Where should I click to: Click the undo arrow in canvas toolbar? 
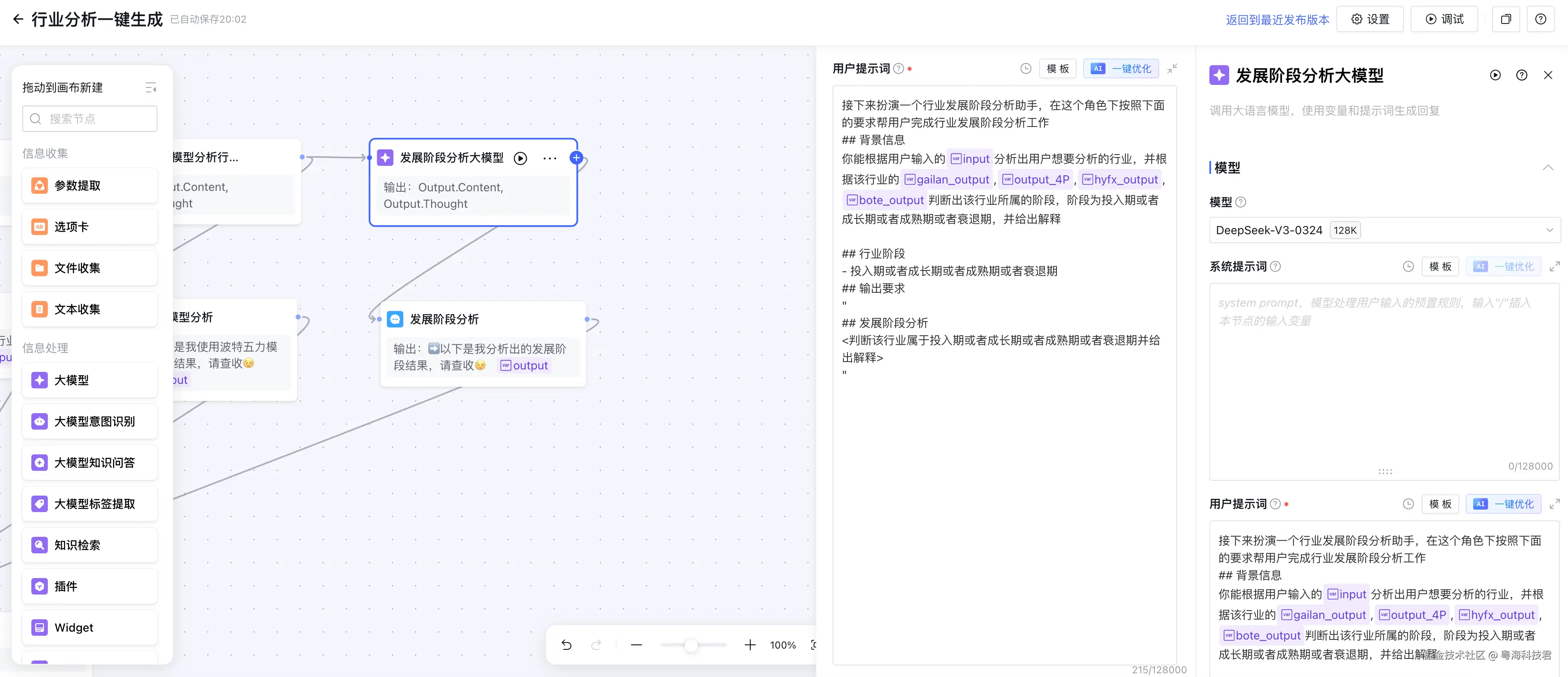[566, 645]
